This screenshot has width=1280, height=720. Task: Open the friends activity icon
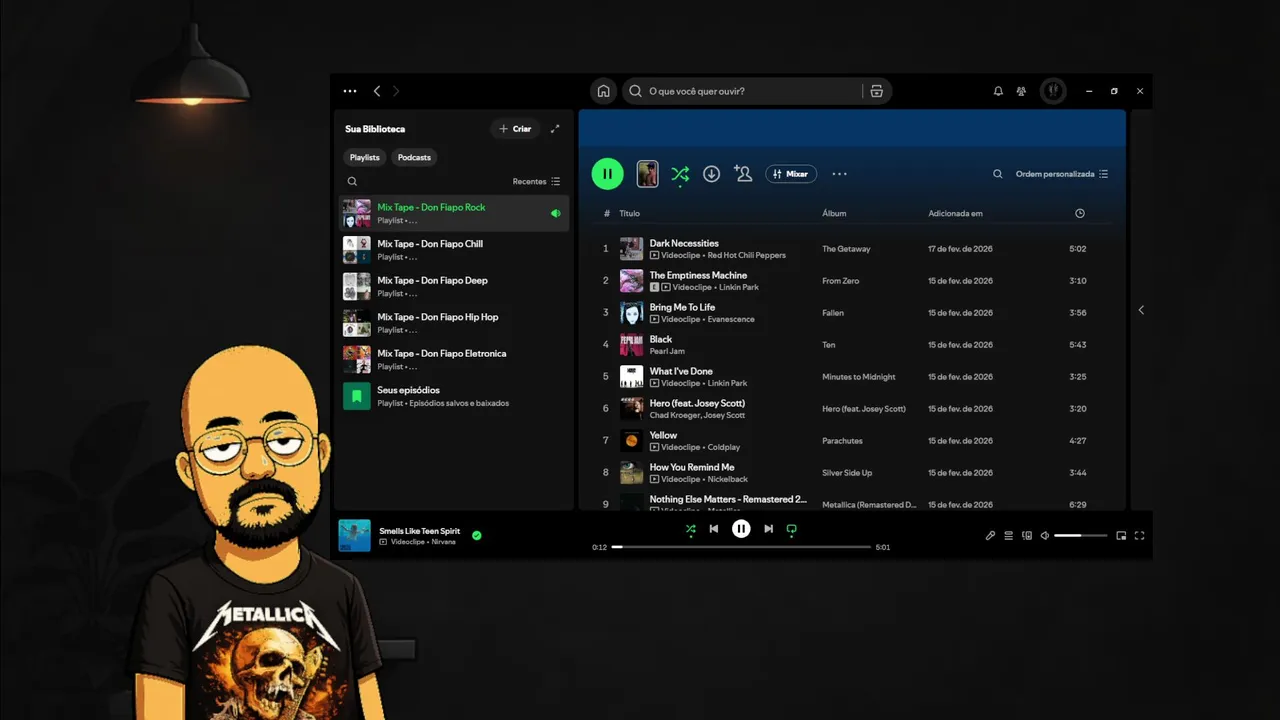[x=1021, y=91]
